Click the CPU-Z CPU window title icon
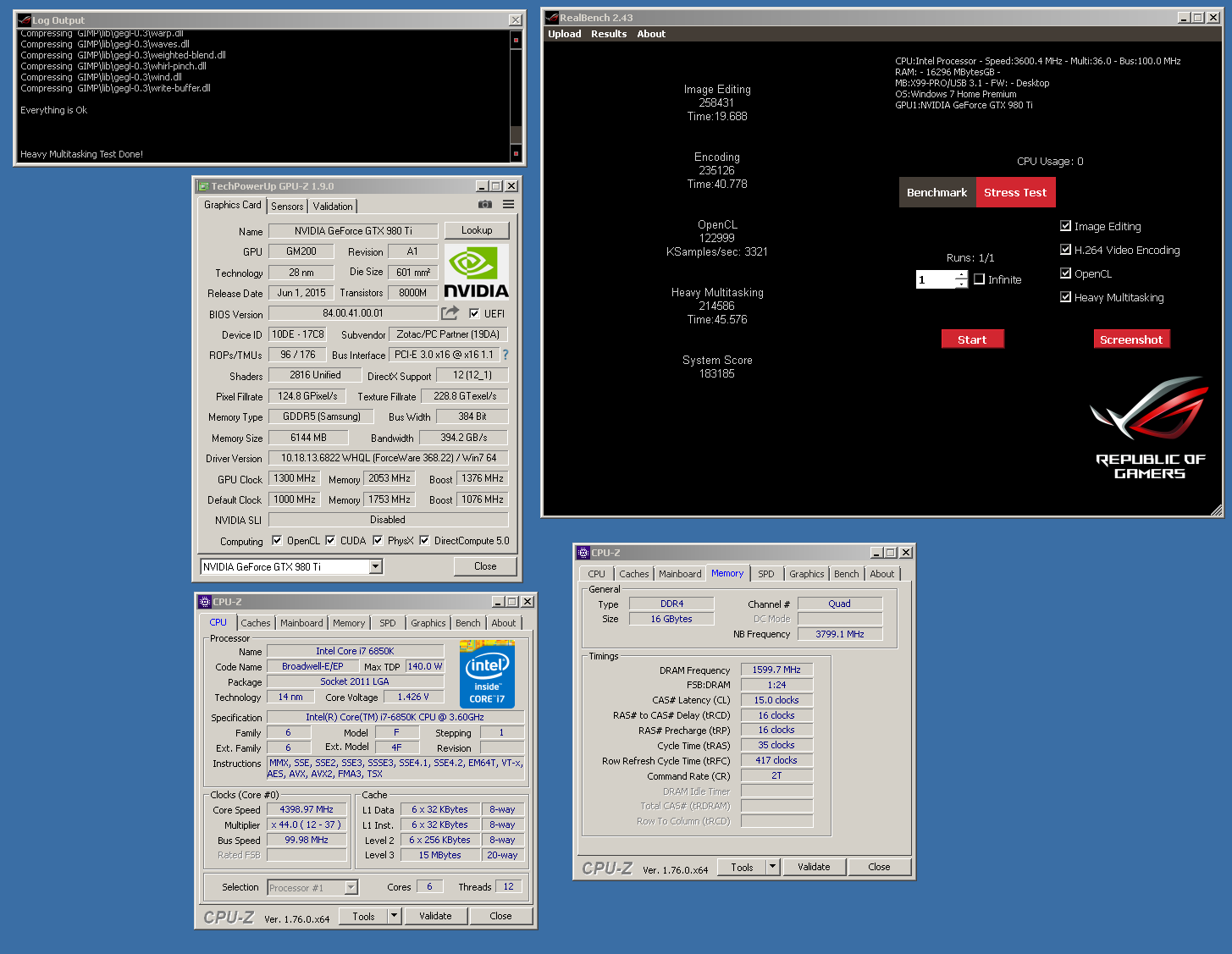 204,602
